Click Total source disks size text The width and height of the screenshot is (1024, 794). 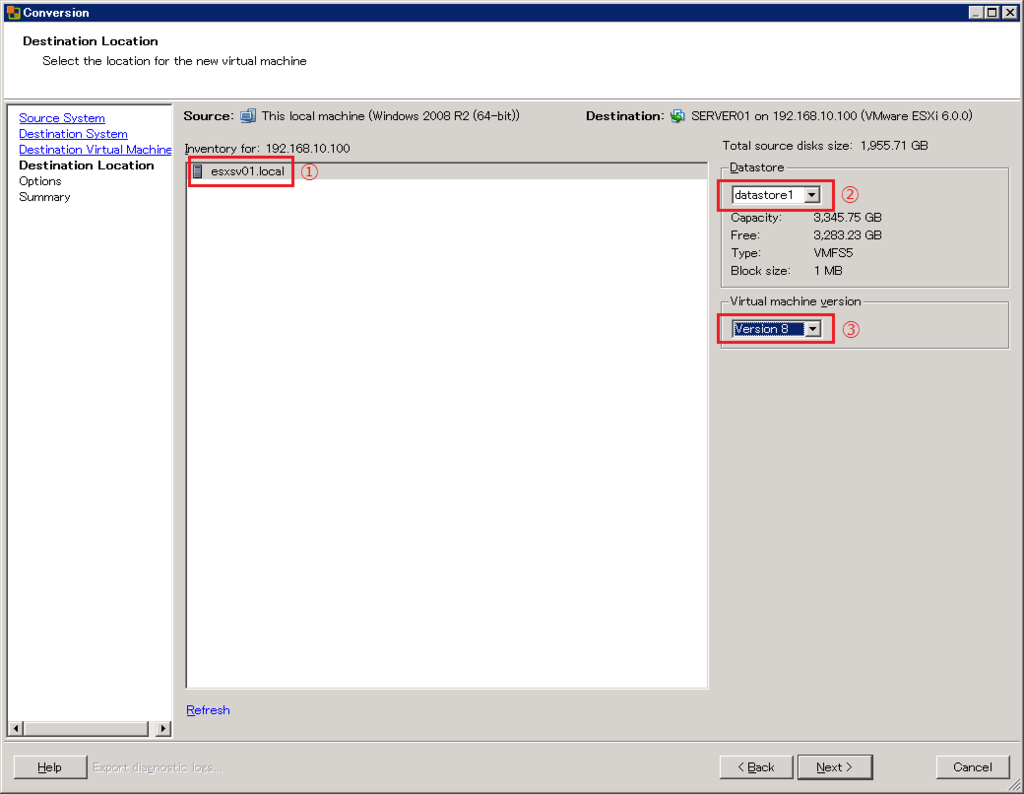point(825,146)
